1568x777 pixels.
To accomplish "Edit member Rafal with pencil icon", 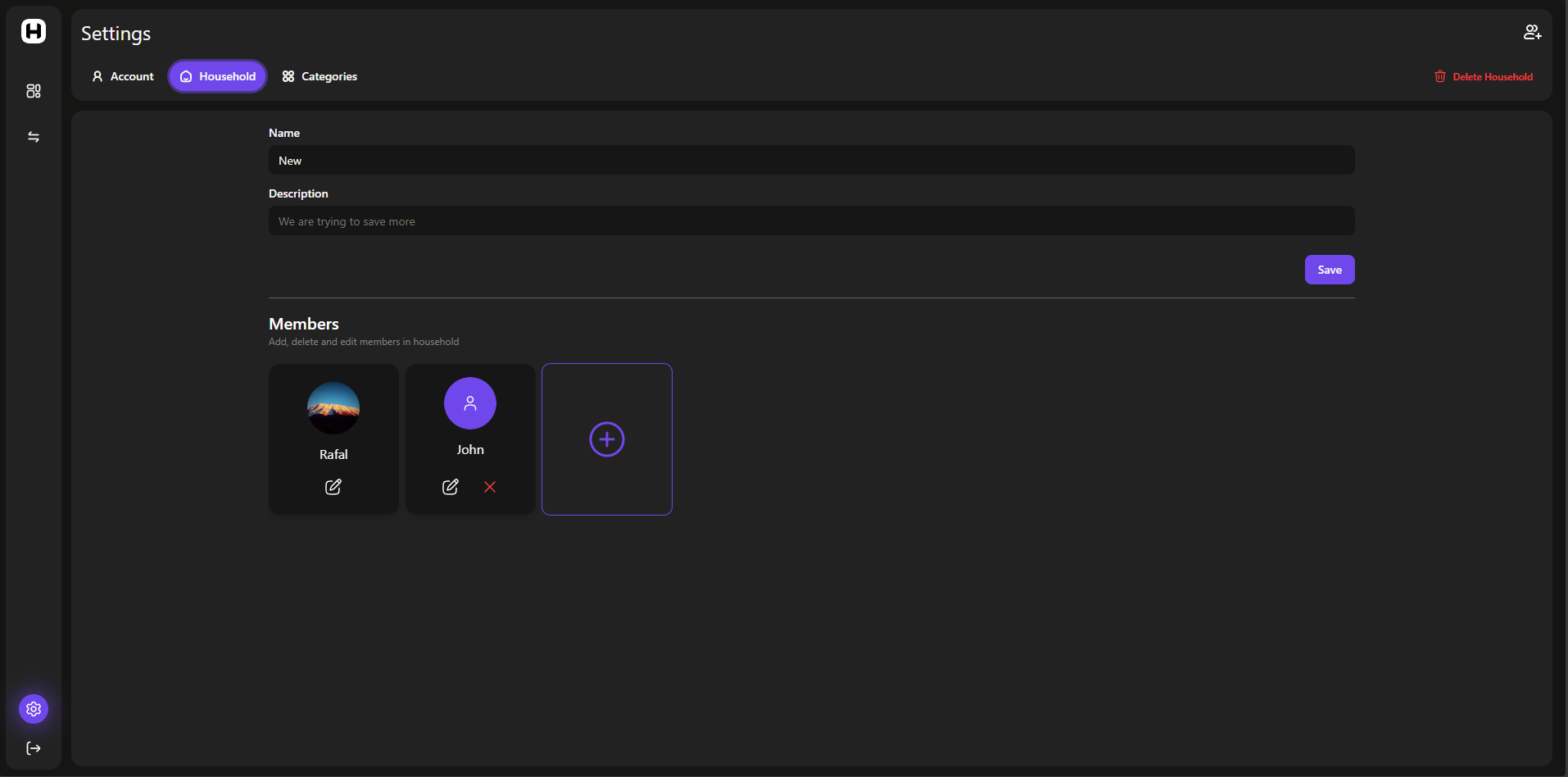I will tap(333, 487).
